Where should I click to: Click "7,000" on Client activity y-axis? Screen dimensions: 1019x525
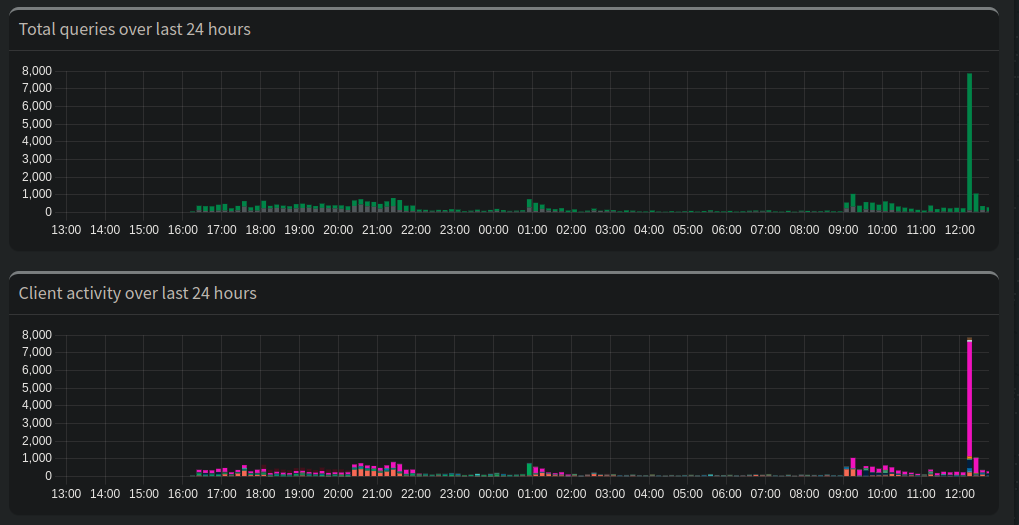[37, 352]
